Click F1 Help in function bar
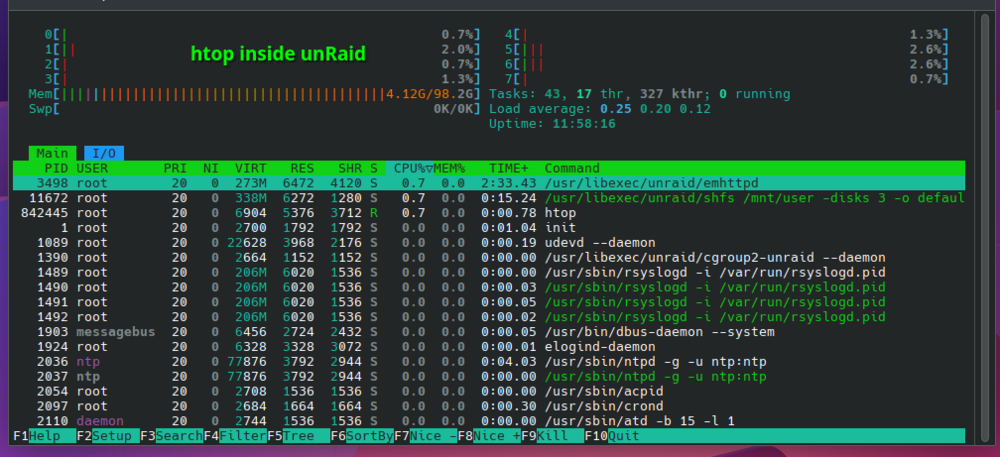Viewport: 1000px width, 457px height. [44, 436]
